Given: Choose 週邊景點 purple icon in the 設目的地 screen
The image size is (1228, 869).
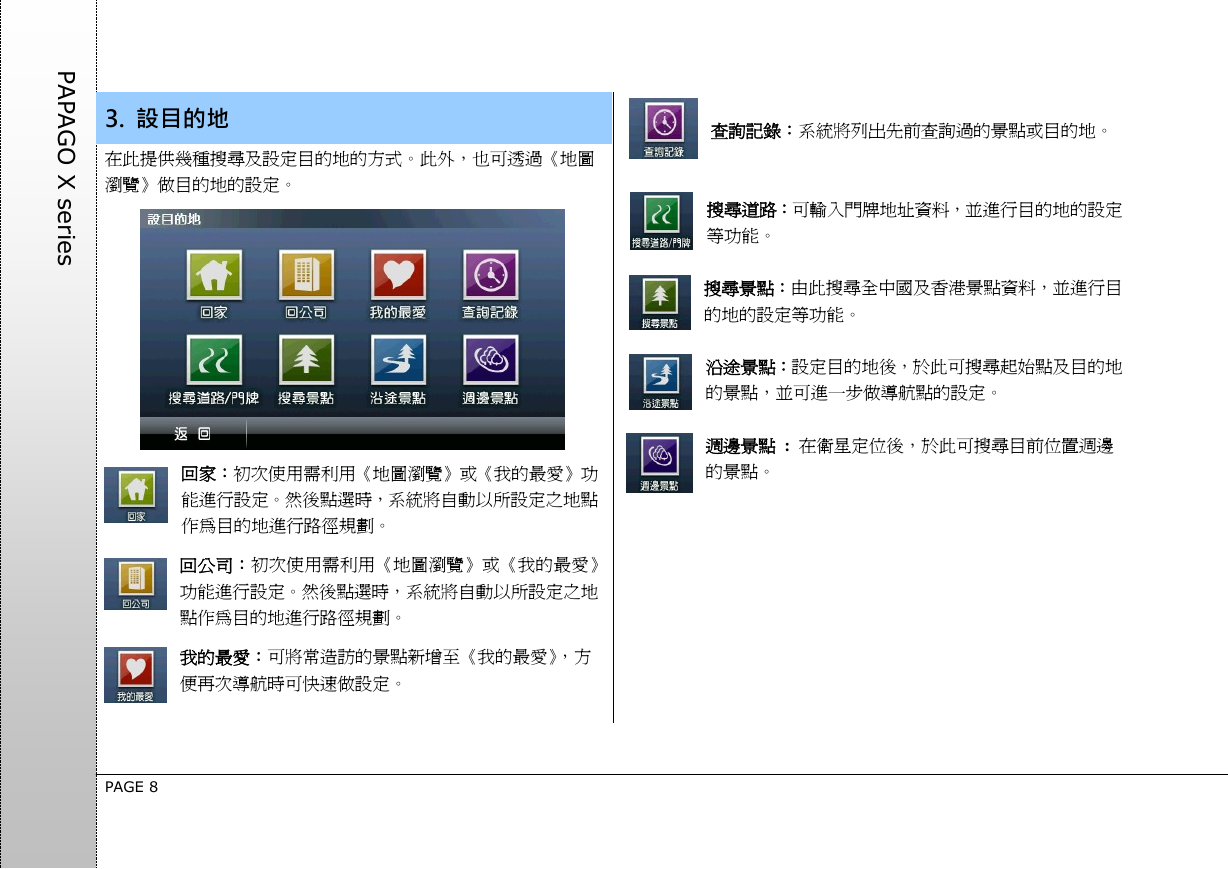Looking at the screenshot, I should (490, 359).
